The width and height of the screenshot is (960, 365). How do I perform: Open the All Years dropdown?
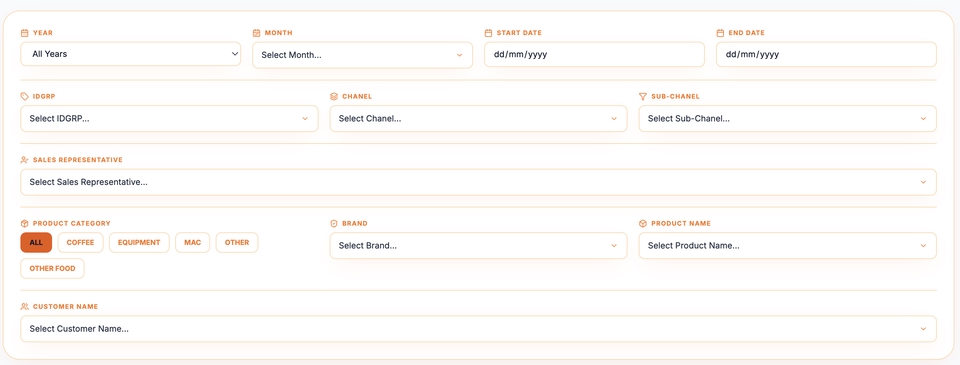(130, 54)
